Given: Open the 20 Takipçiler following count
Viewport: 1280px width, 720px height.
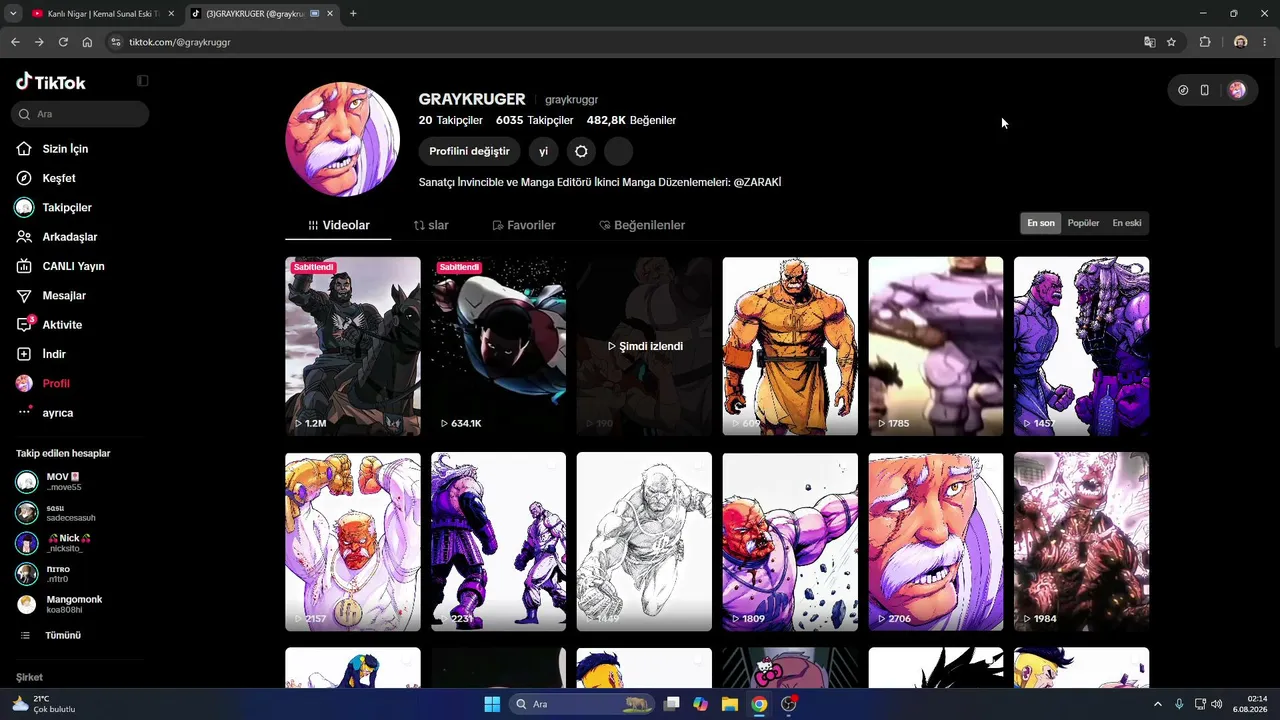Looking at the screenshot, I should pyautogui.click(x=450, y=120).
